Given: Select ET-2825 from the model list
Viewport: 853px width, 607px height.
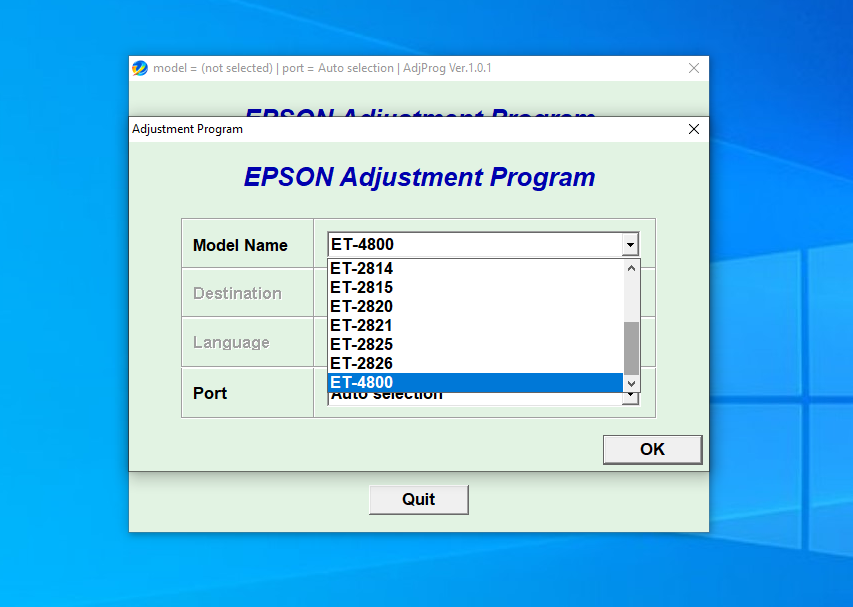Looking at the screenshot, I should (x=450, y=344).
